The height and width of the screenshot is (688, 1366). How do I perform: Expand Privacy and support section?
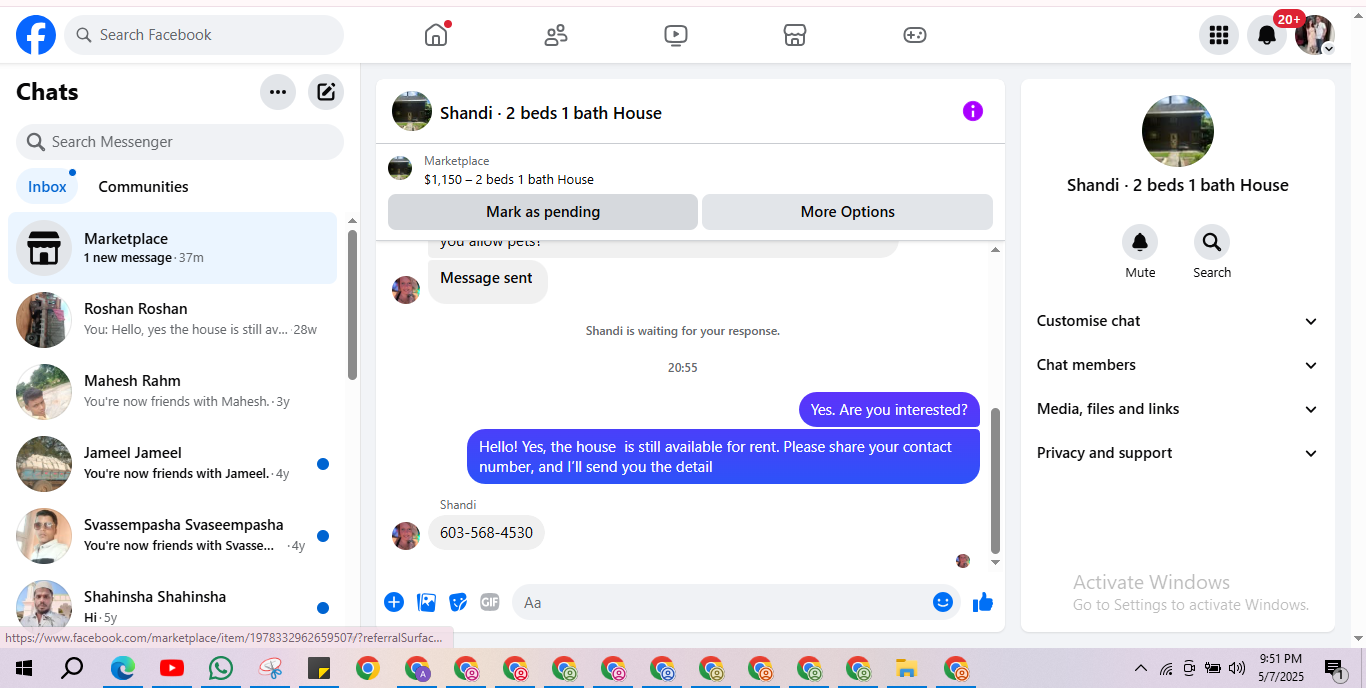click(1178, 453)
